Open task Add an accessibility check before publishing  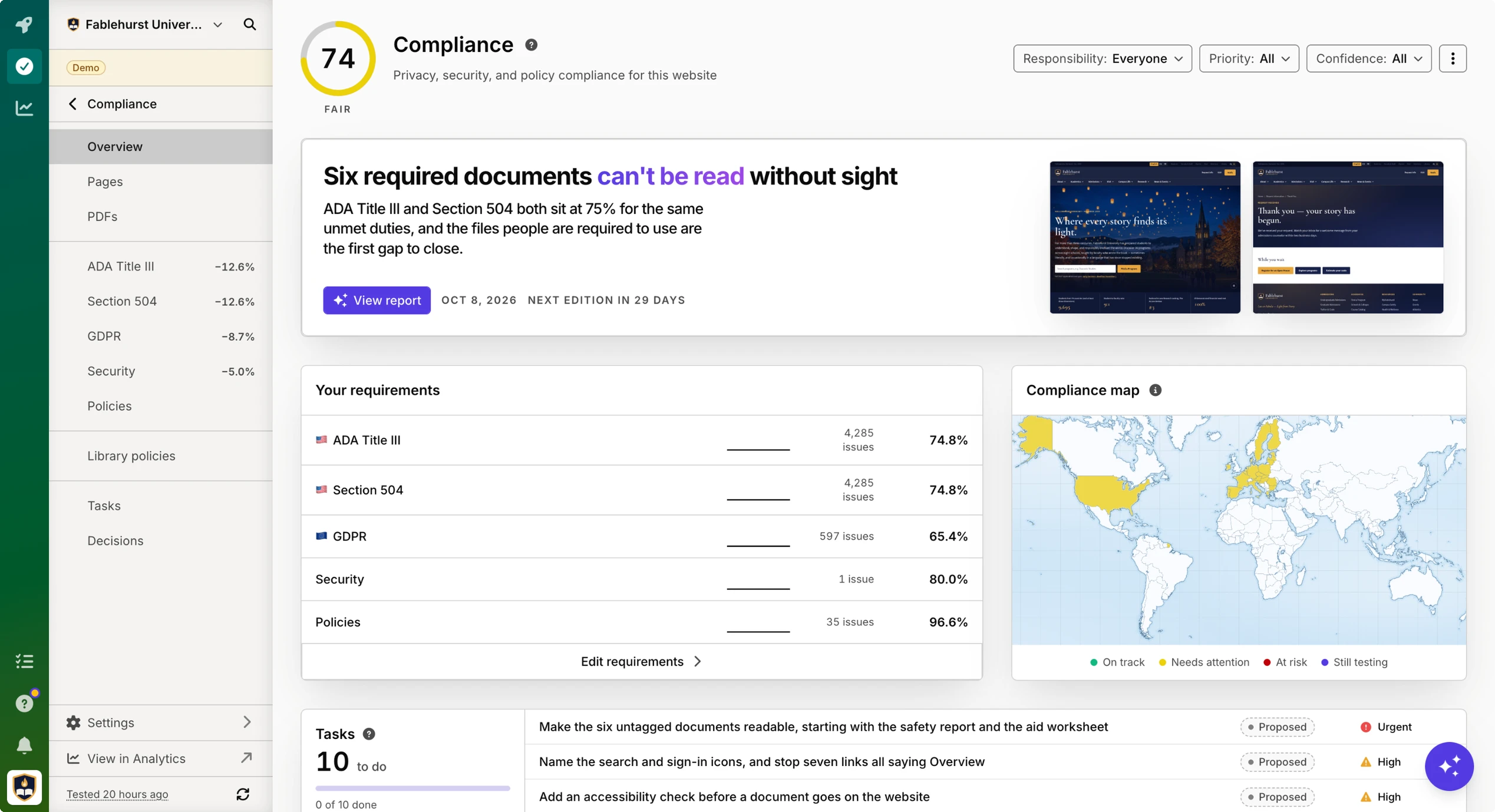pos(734,797)
